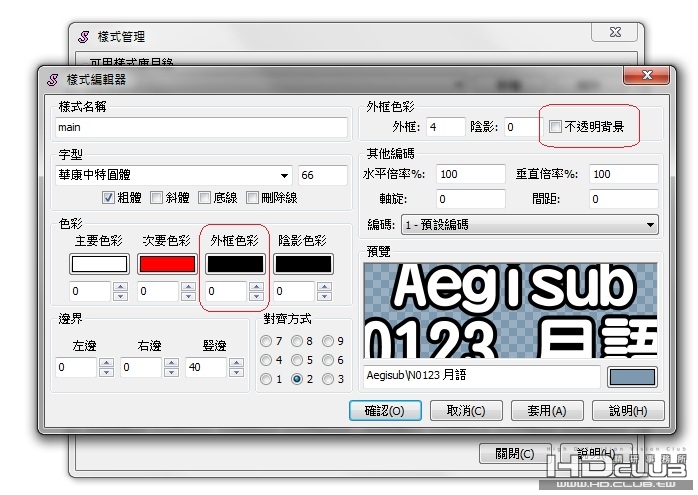The image size is (698, 495).
Task: Enable the 斜體 italic checkbox
Action: point(156,198)
